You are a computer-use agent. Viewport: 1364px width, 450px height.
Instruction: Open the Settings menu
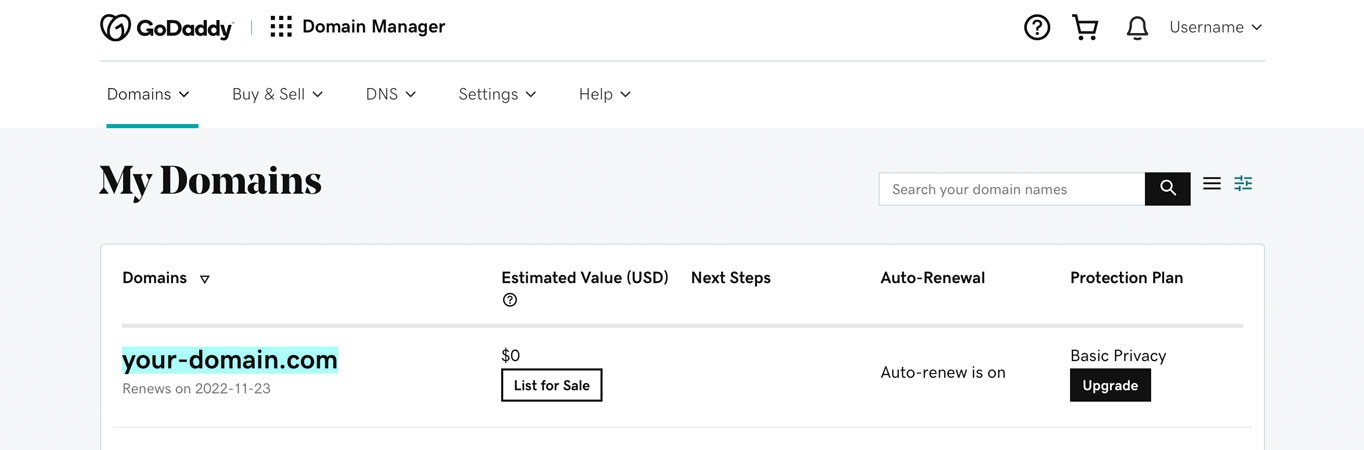coord(497,94)
